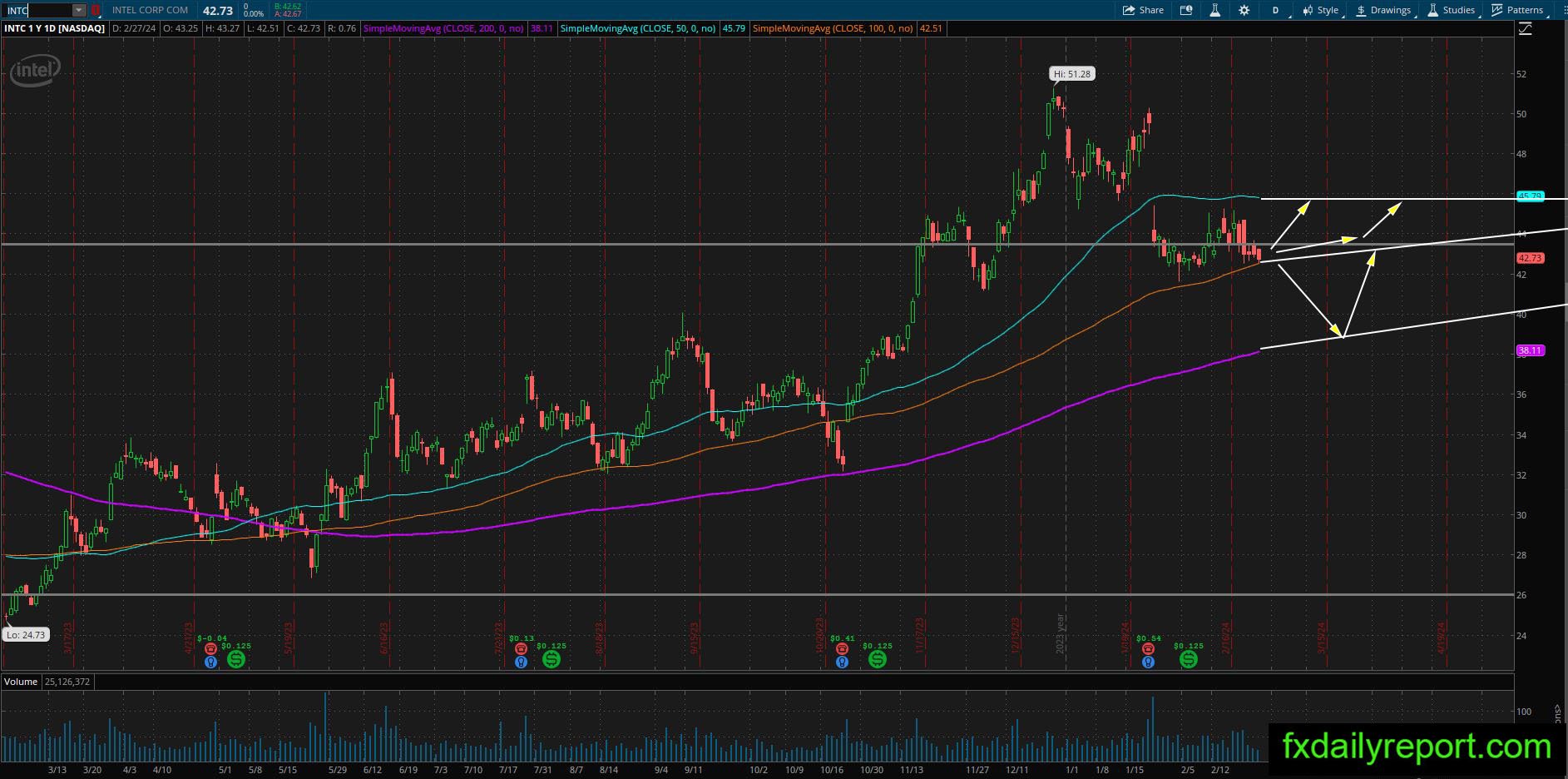The image size is (1568, 779).
Task: Click the dividend dollar icon labeled $0.125 near May
Action: click(236, 659)
